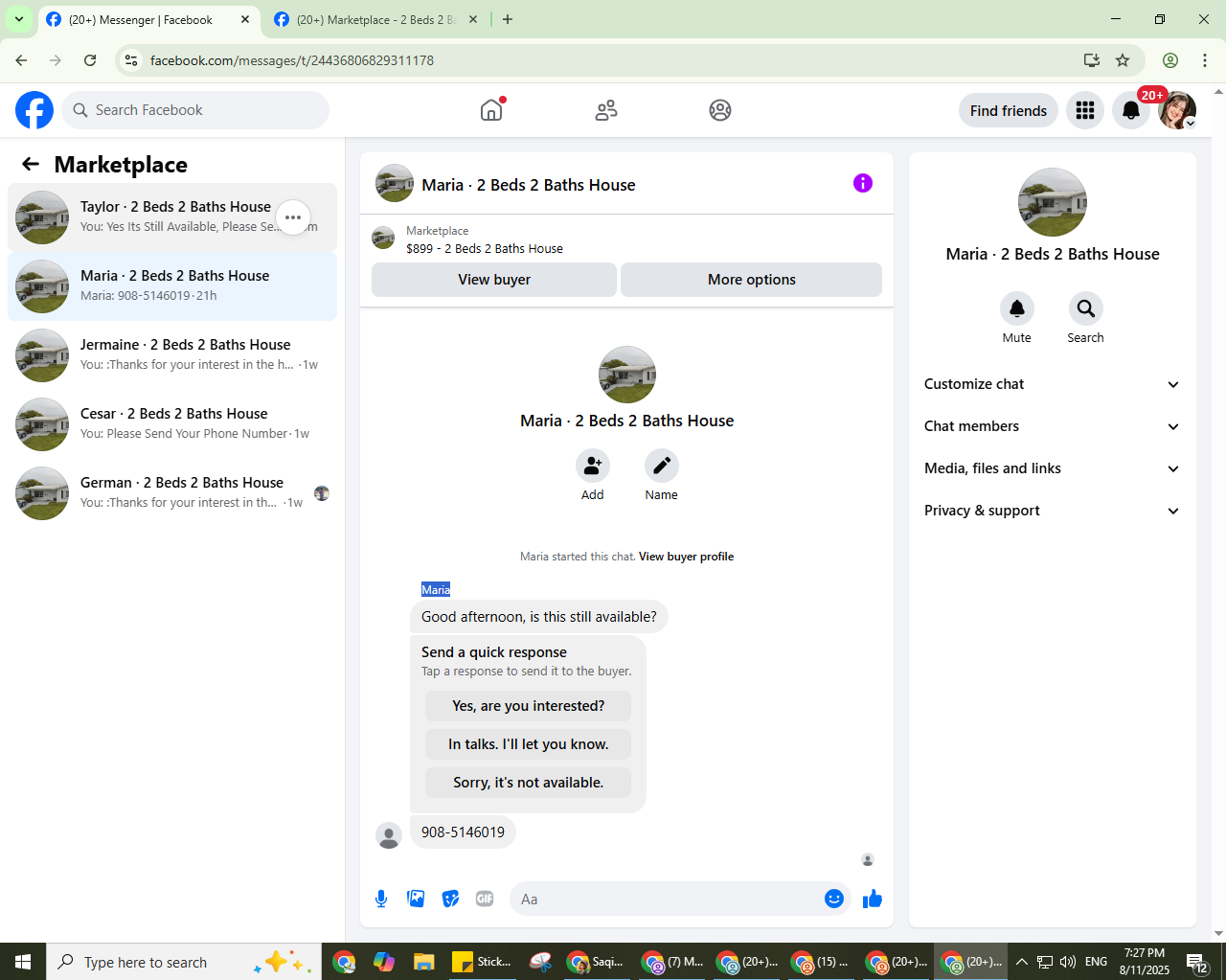Image resolution: width=1226 pixels, height=980 pixels.
Task: Attach a file using the photo icon
Action: 416,899
